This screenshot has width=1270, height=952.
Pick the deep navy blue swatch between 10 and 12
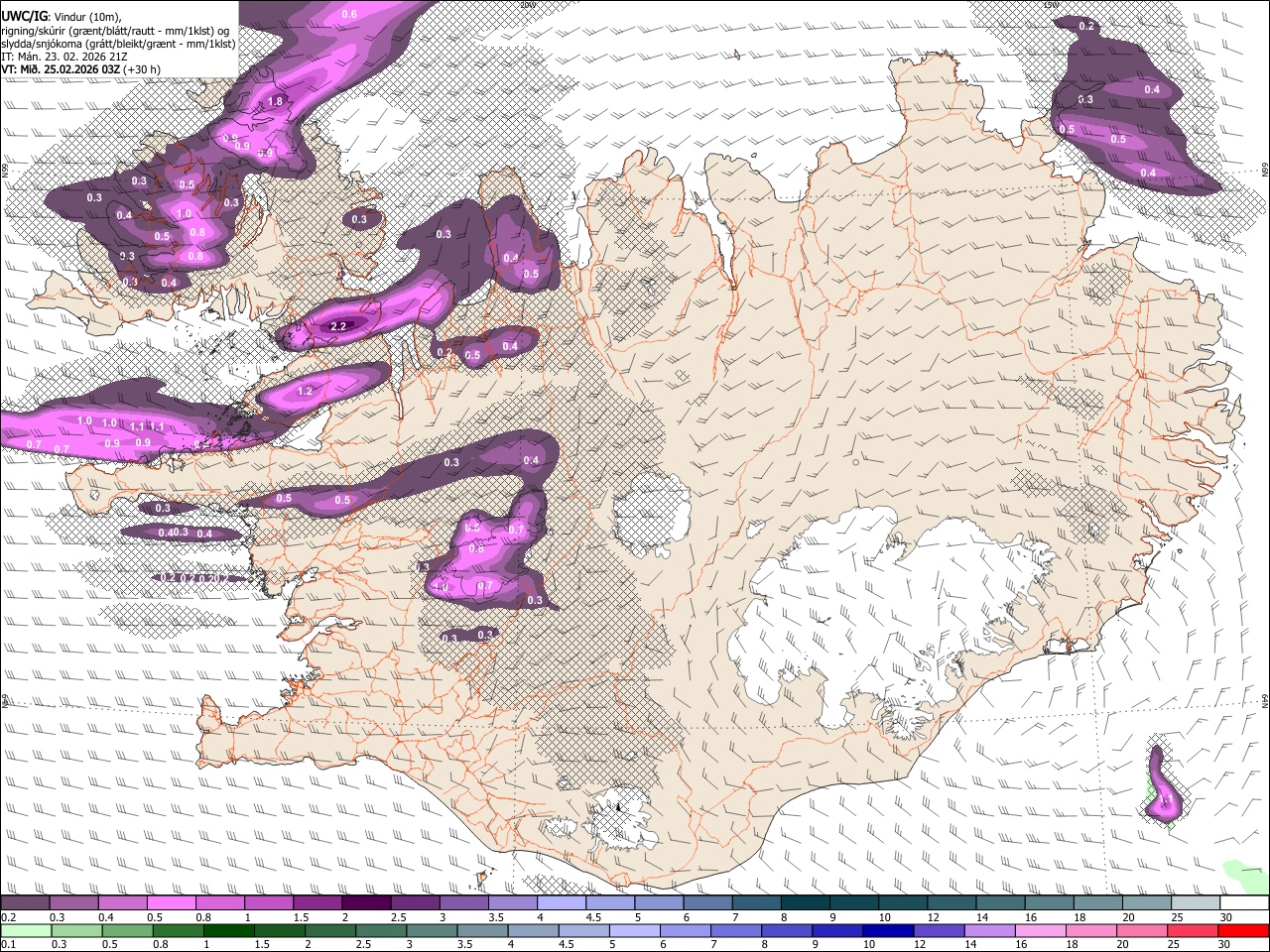coord(887,930)
